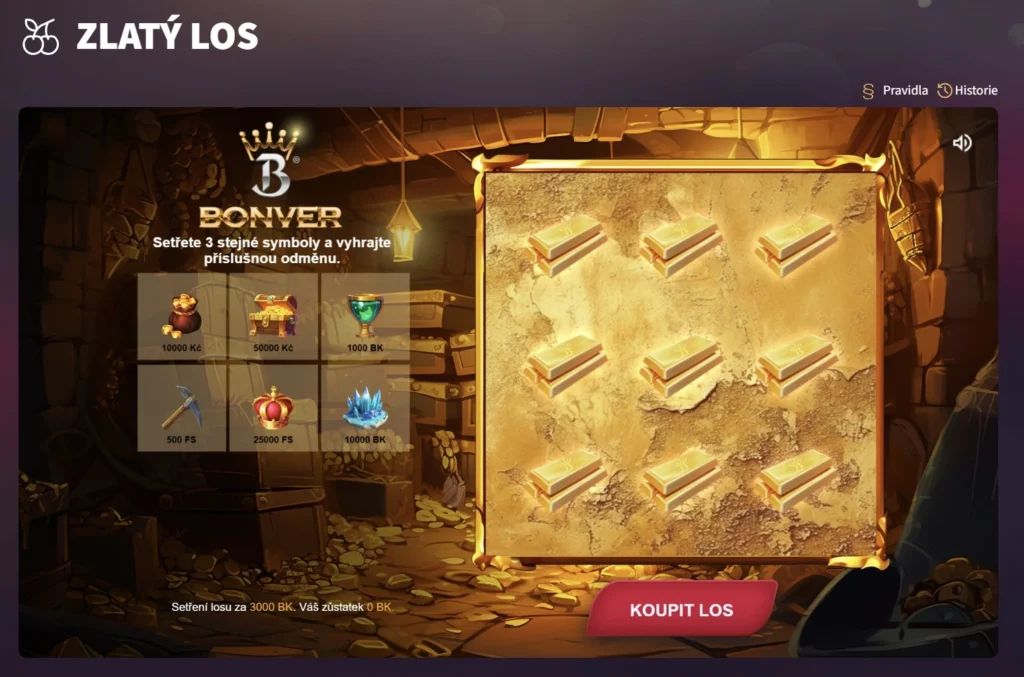
Task: Open the Pravidla rules link
Action: (x=895, y=91)
